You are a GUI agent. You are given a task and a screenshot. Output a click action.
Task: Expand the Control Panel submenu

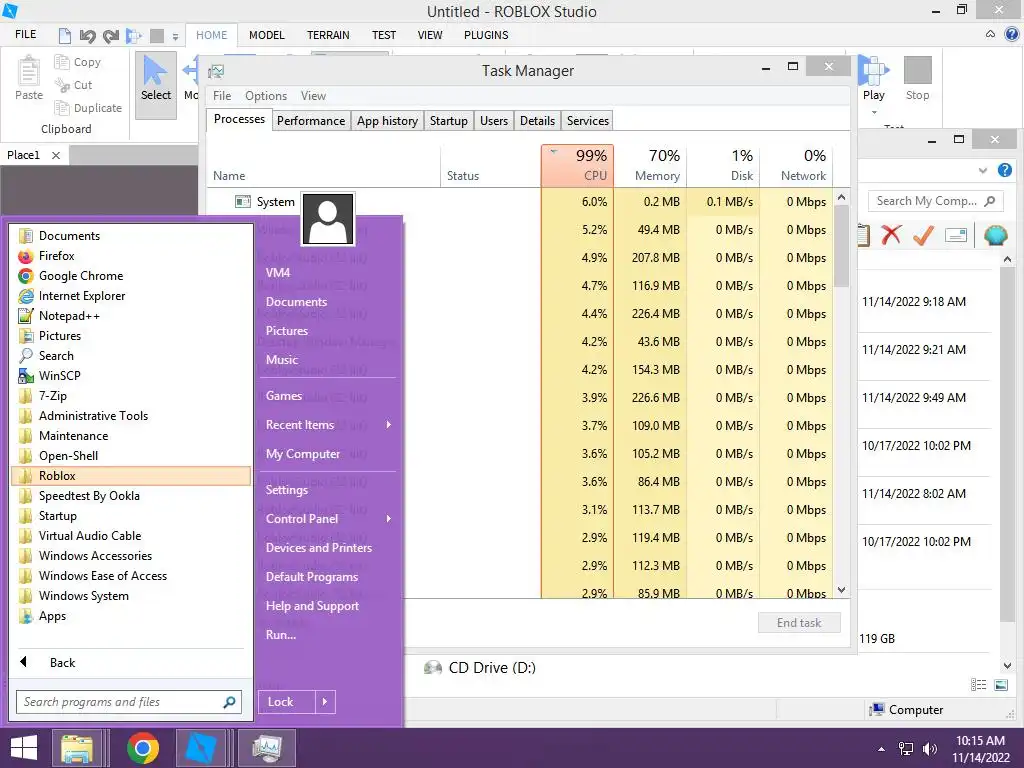pyautogui.click(x=389, y=519)
